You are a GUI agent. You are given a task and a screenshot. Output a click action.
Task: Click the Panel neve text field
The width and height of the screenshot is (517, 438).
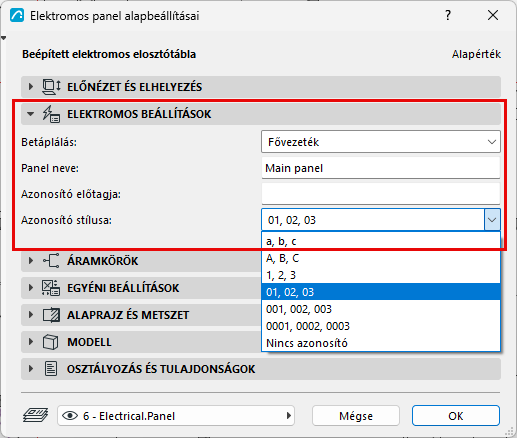pyautogui.click(x=381, y=168)
